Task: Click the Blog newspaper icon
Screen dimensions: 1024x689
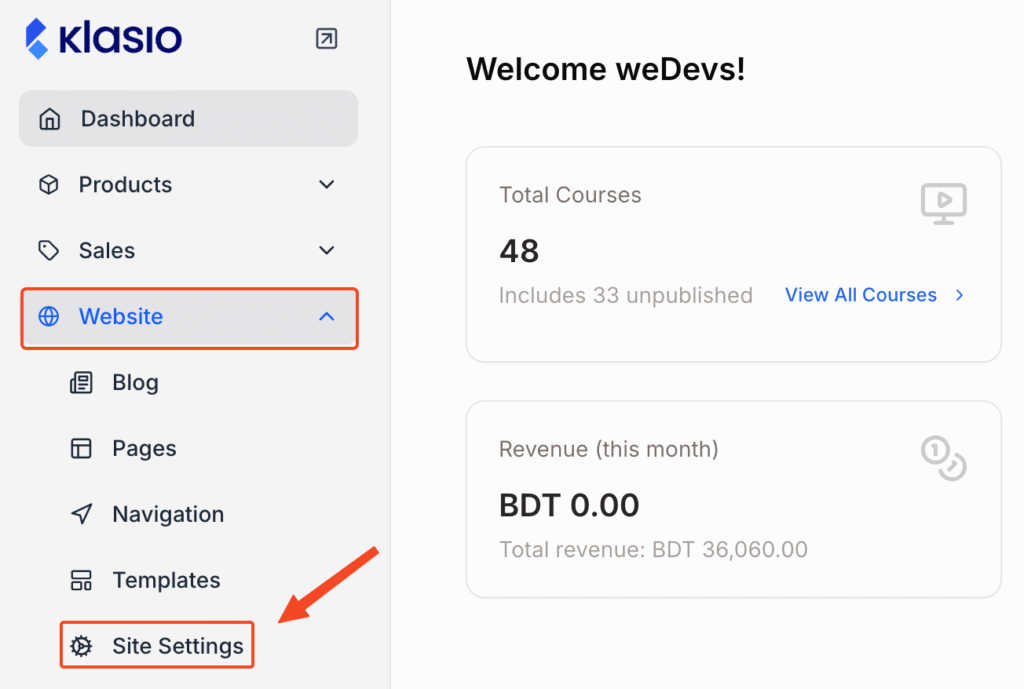Action: (x=81, y=383)
